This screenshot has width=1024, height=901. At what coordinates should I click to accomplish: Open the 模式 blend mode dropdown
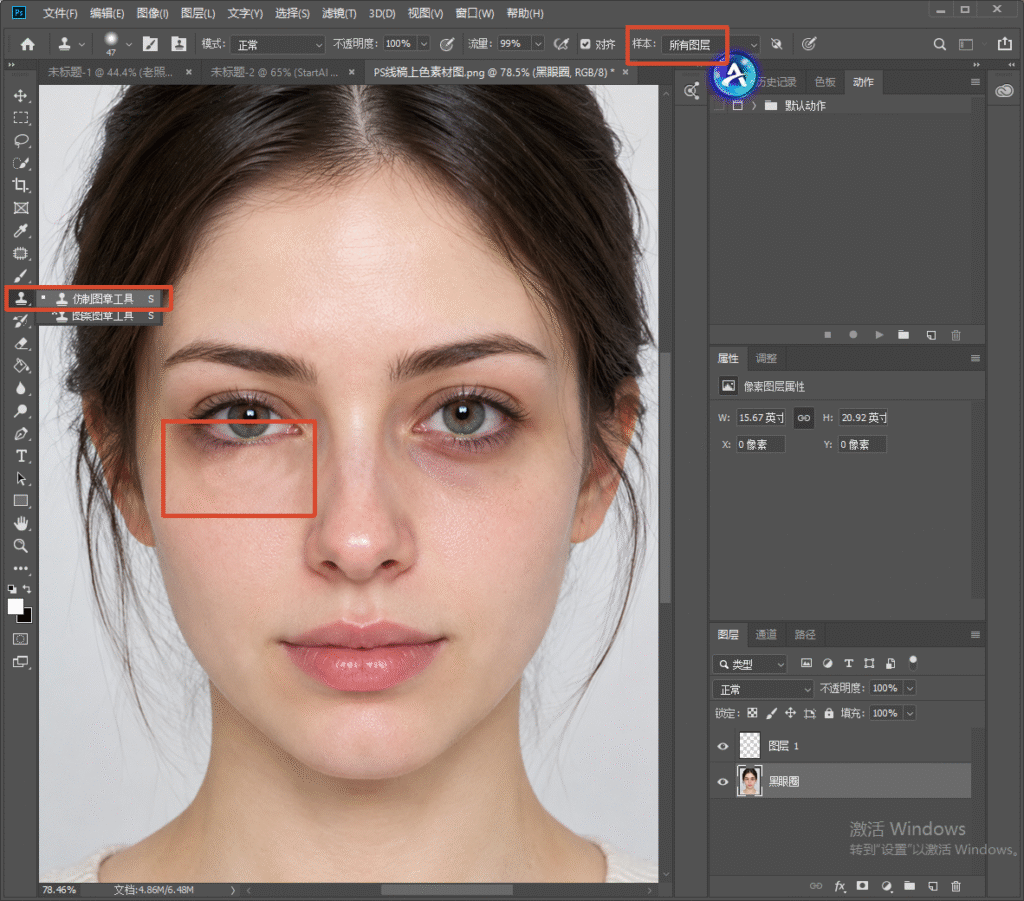[x=278, y=44]
